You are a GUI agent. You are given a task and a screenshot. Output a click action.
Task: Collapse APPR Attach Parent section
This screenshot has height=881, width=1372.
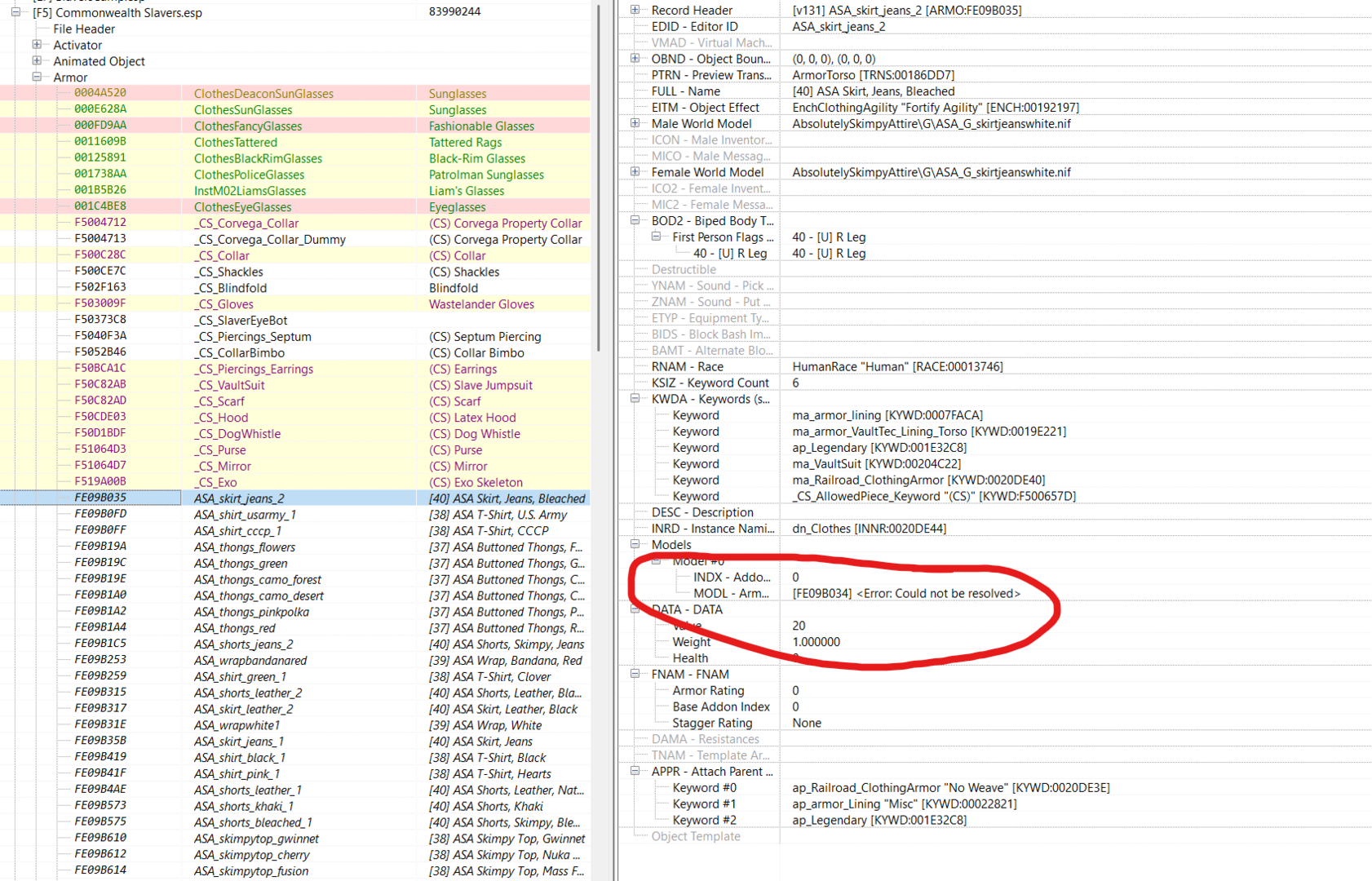[x=635, y=771]
